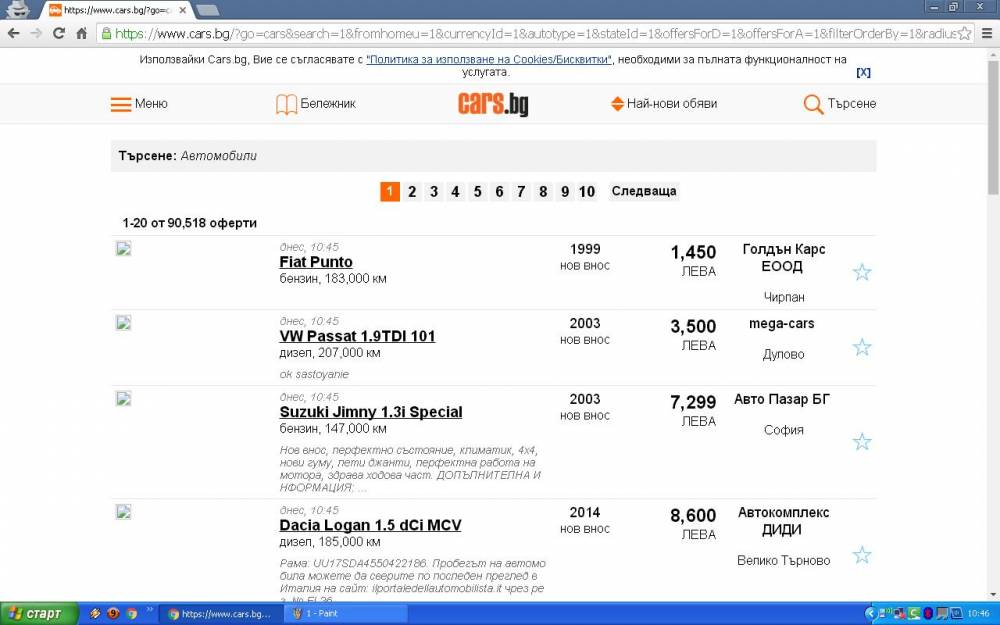Go to results page 10
Screen dimensions: 1000x625
coord(587,191)
